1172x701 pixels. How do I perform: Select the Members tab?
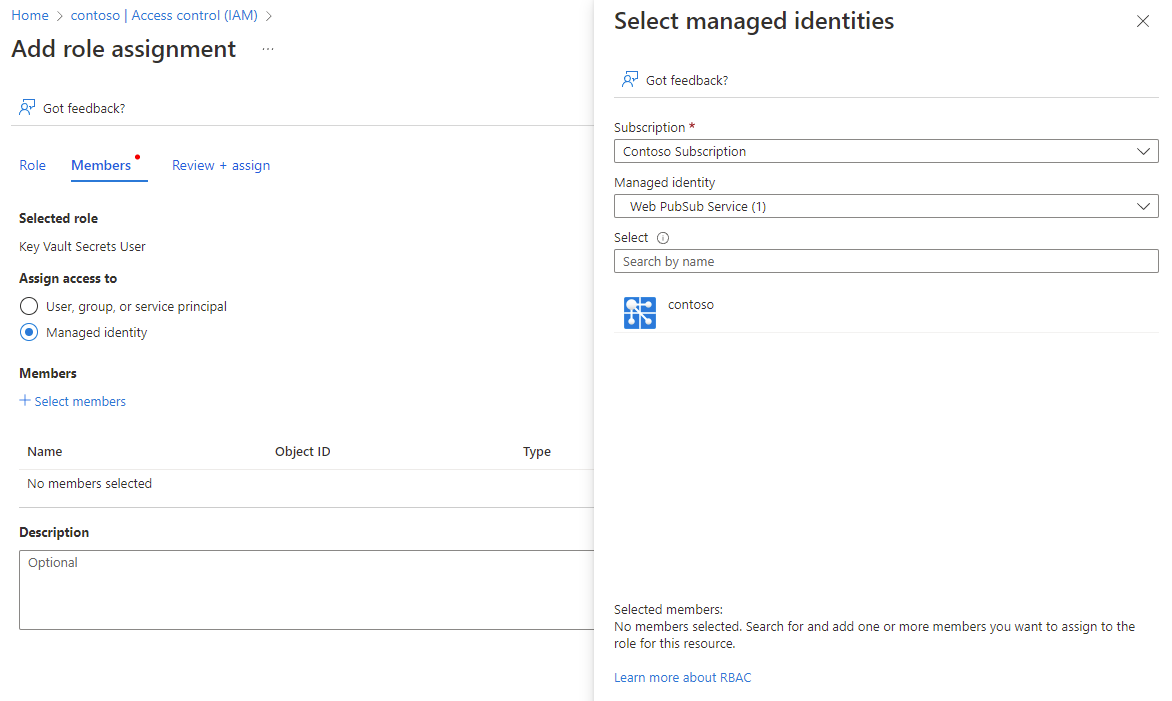101,165
